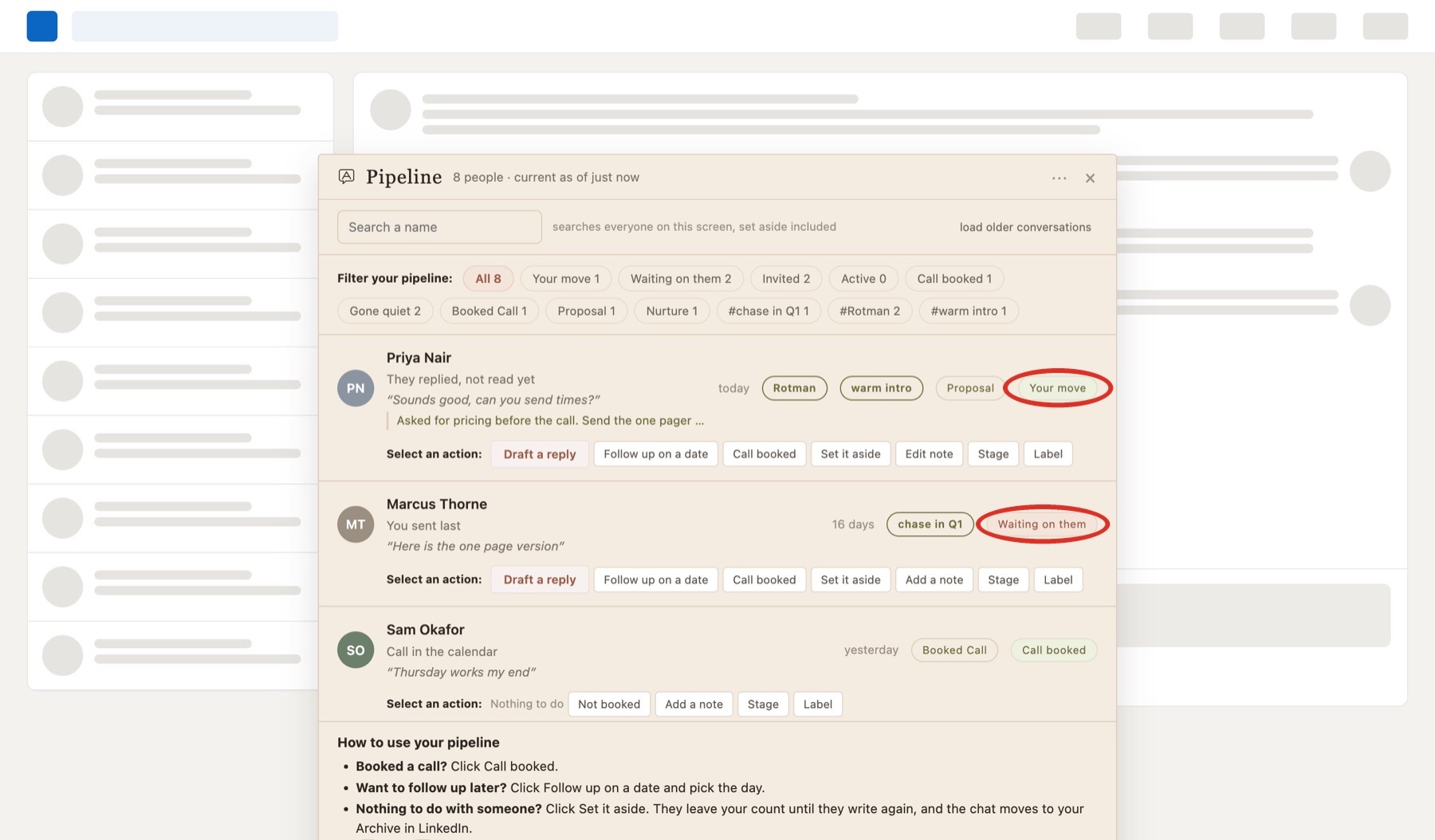Set Priya Nair aside
The width and height of the screenshot is (1435, 840).
pyautogui.click(x=851, y=453)
